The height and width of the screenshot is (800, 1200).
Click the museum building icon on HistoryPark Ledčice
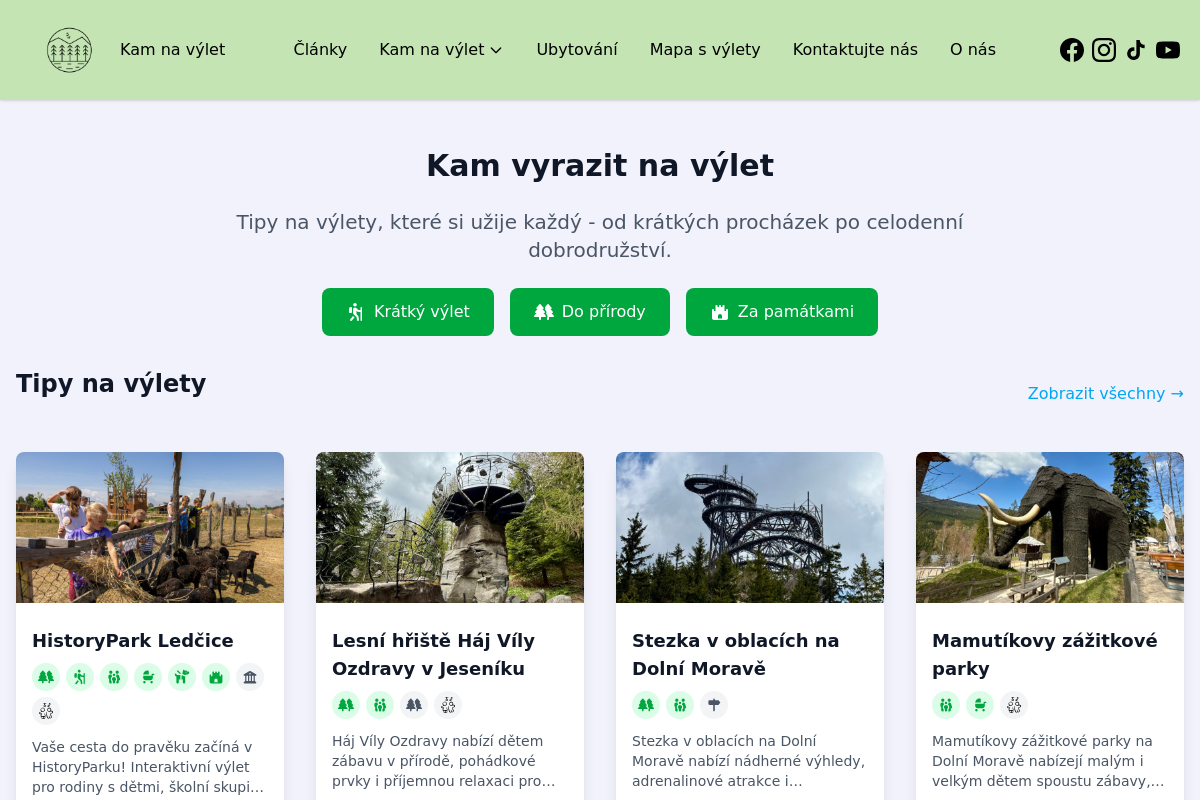tap(250, 677)
